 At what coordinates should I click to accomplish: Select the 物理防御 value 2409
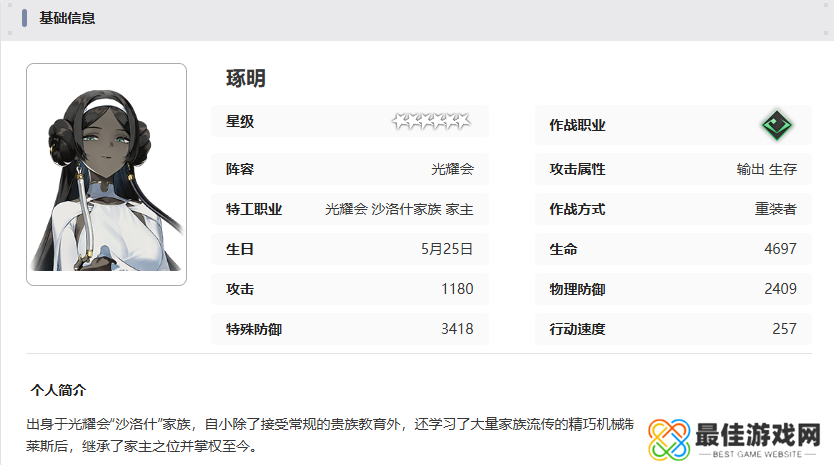780,288
